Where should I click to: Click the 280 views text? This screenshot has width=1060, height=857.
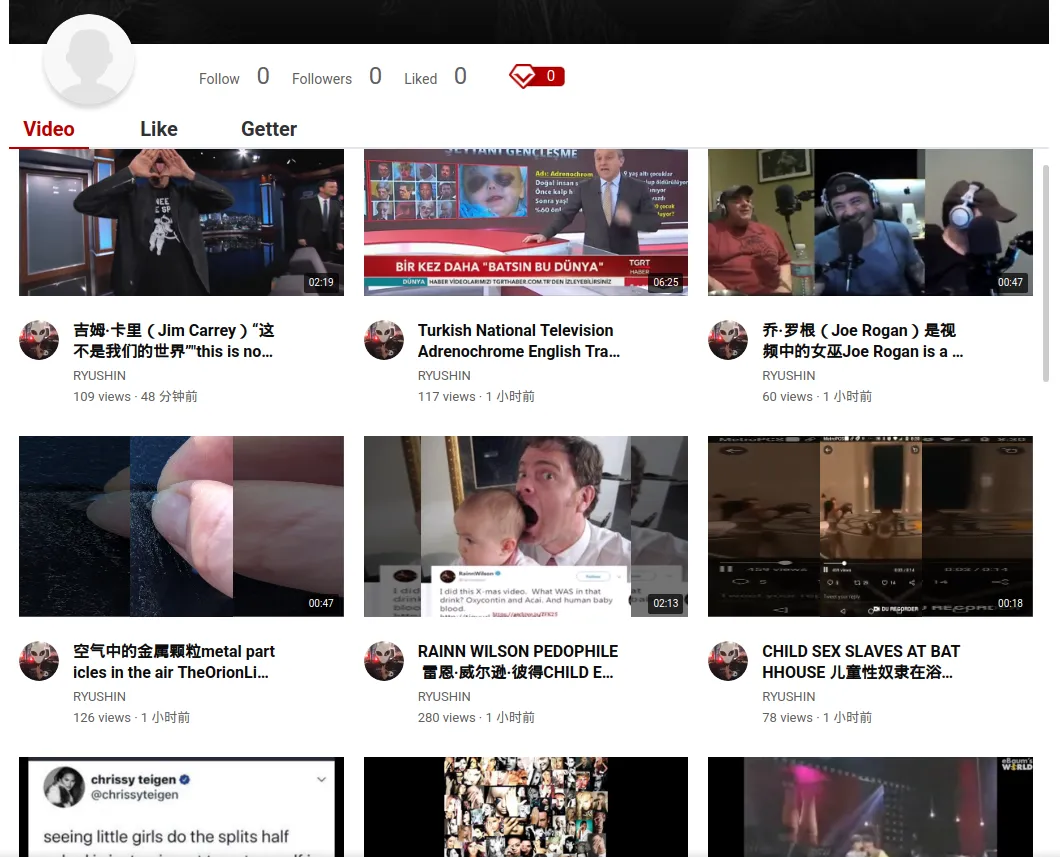[446, 718]
